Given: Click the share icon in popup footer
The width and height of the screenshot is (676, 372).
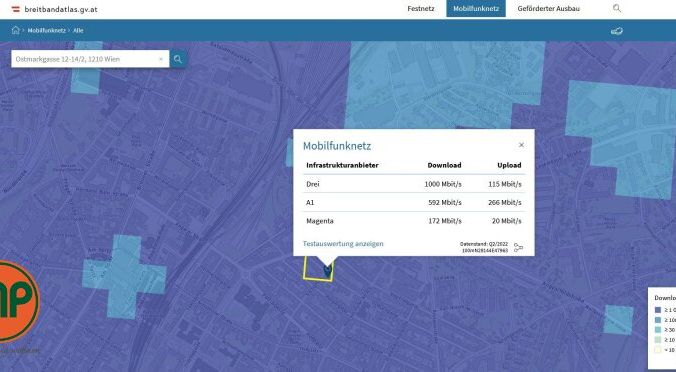Looking at the screenshot, I should pos(518,247).
